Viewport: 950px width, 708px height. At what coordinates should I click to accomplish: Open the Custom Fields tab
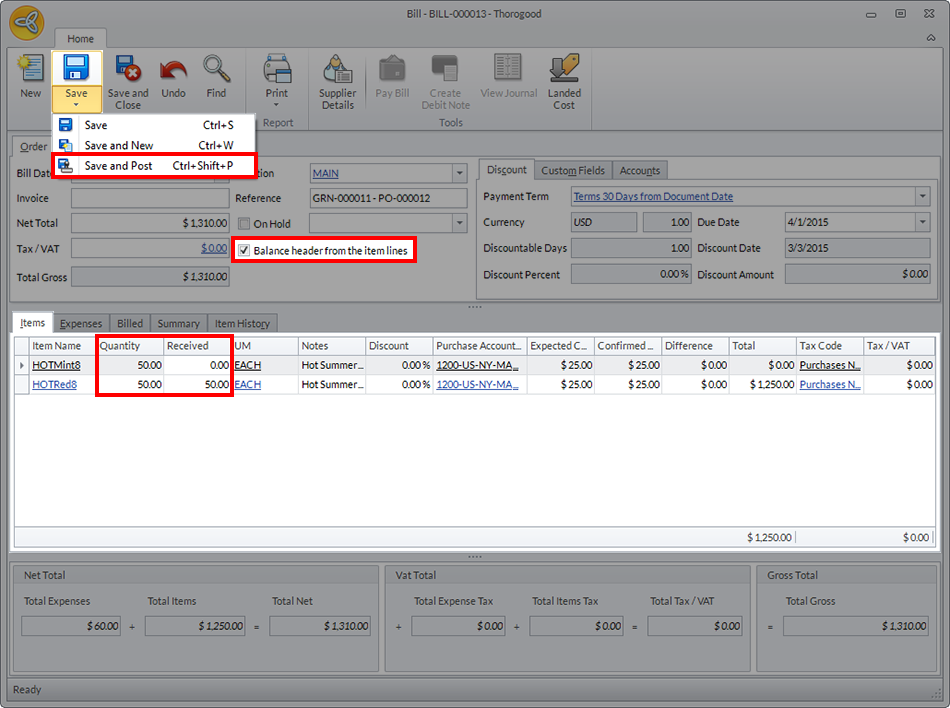[573, 171]
